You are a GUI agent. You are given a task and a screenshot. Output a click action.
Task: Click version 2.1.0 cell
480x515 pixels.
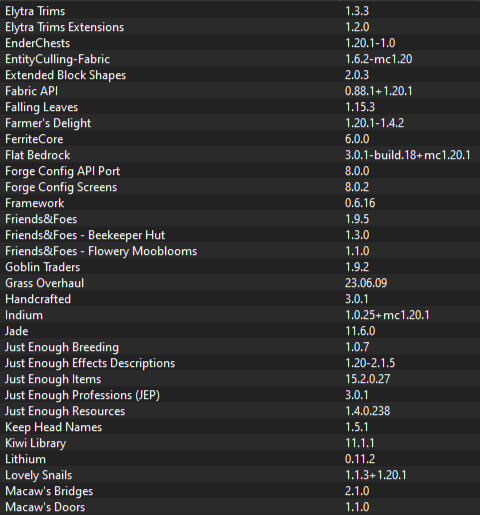(357, 491)
